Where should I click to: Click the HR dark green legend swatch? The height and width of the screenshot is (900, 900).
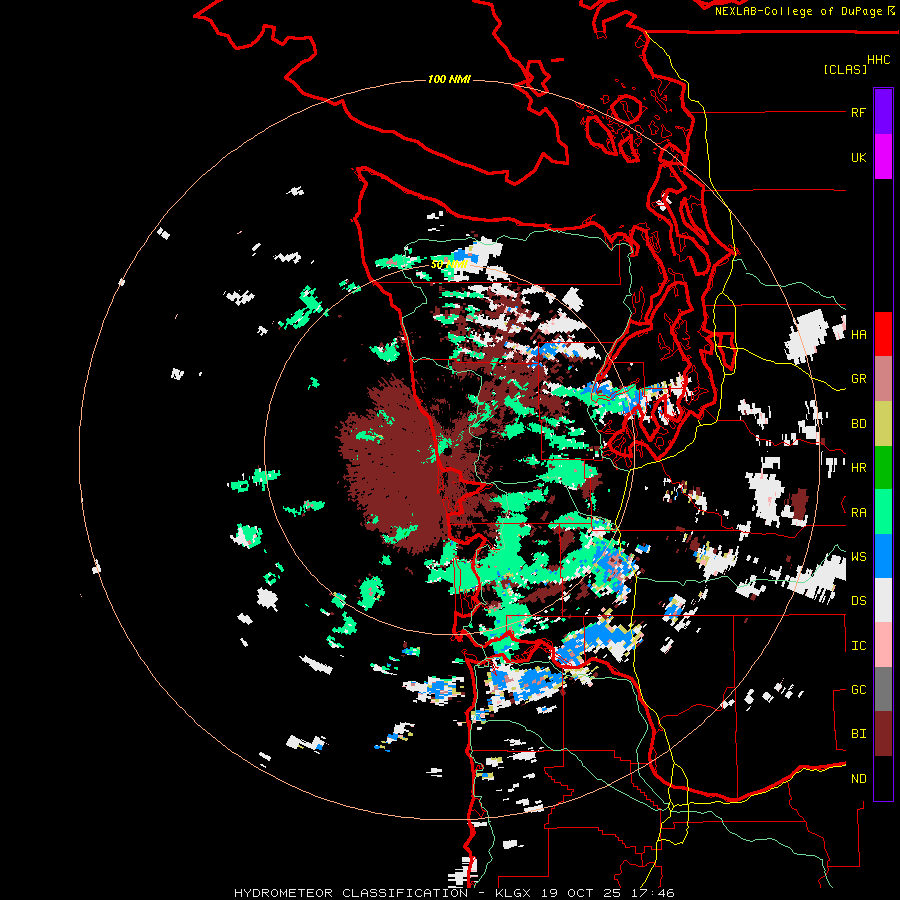pyautogui.click(x=883, y=467)
